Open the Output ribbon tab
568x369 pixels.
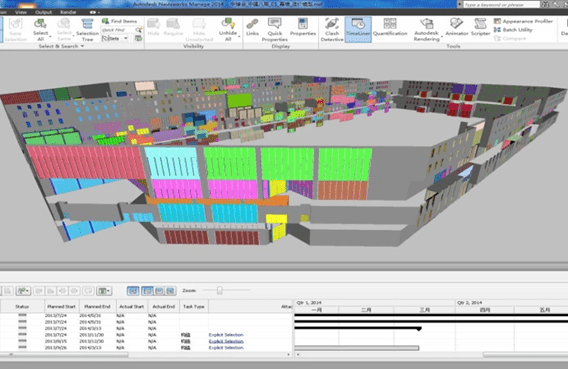pyautogui.click(x=43, y=12)
